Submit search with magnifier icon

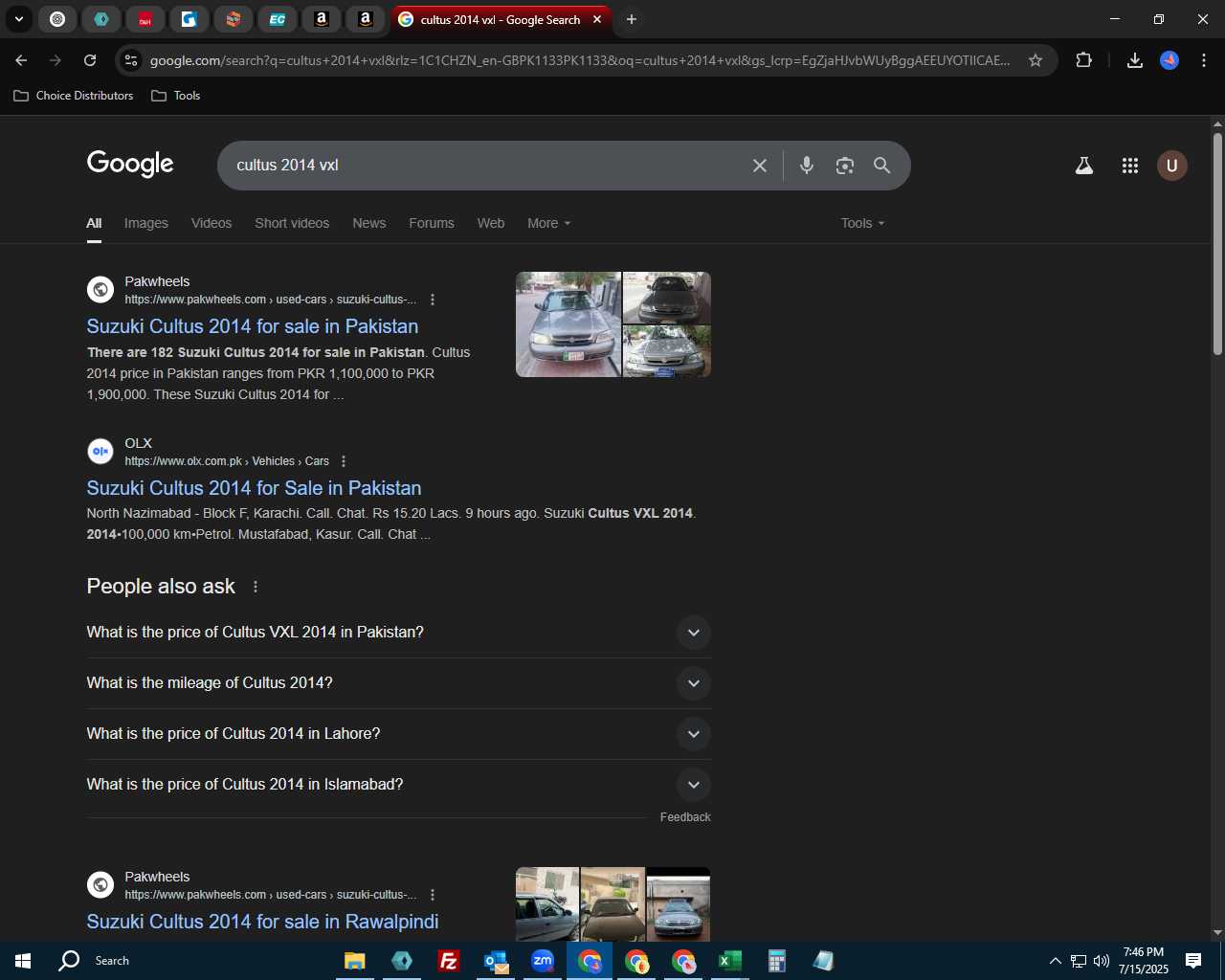[882, 166]
